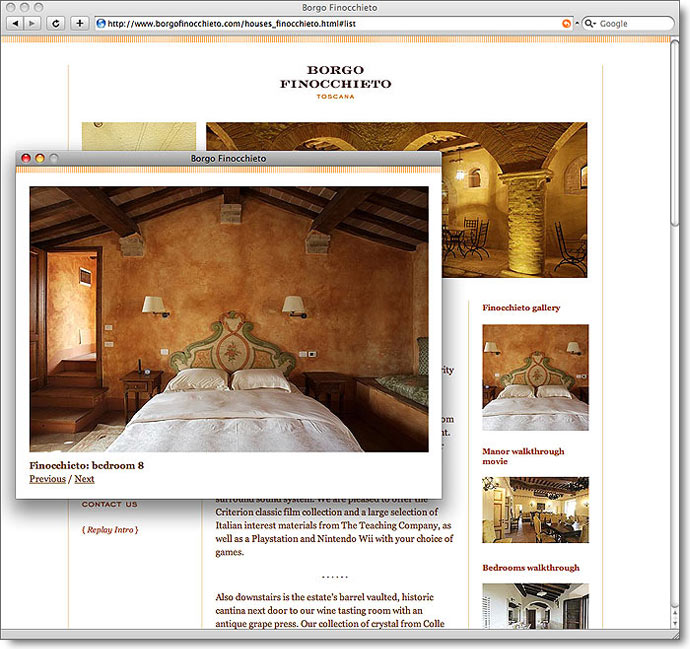The image size is (690, 649).
Task: Click the orange RSS/snapback icon in address bar
Action: tap(566, 24)
